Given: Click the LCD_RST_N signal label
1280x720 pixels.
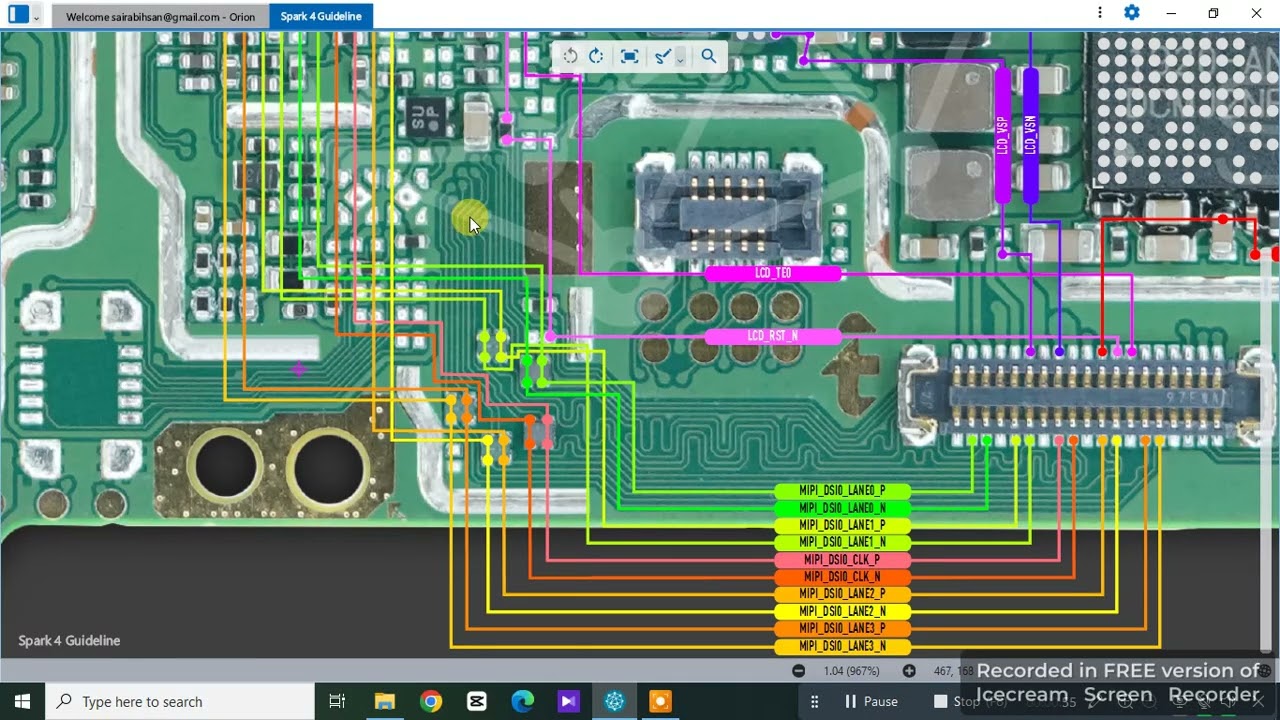Looking at the screenshot, I should click(773, 336).
